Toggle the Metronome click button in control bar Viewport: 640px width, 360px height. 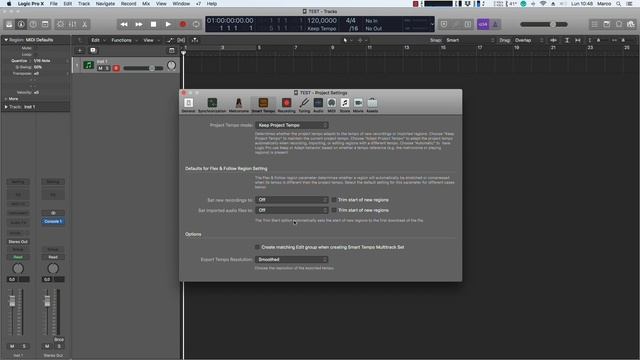click(496, 24)
